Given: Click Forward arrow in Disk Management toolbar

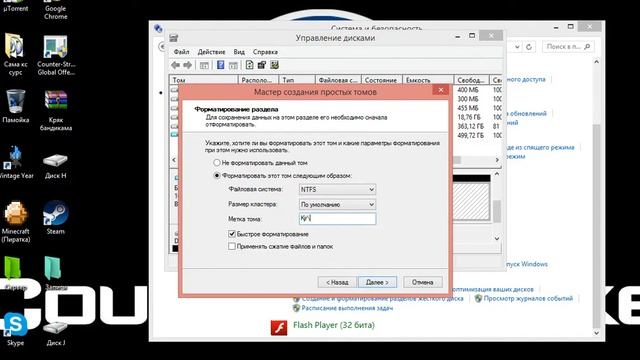Looking at the screenshot, I should (x=187, y=65).
